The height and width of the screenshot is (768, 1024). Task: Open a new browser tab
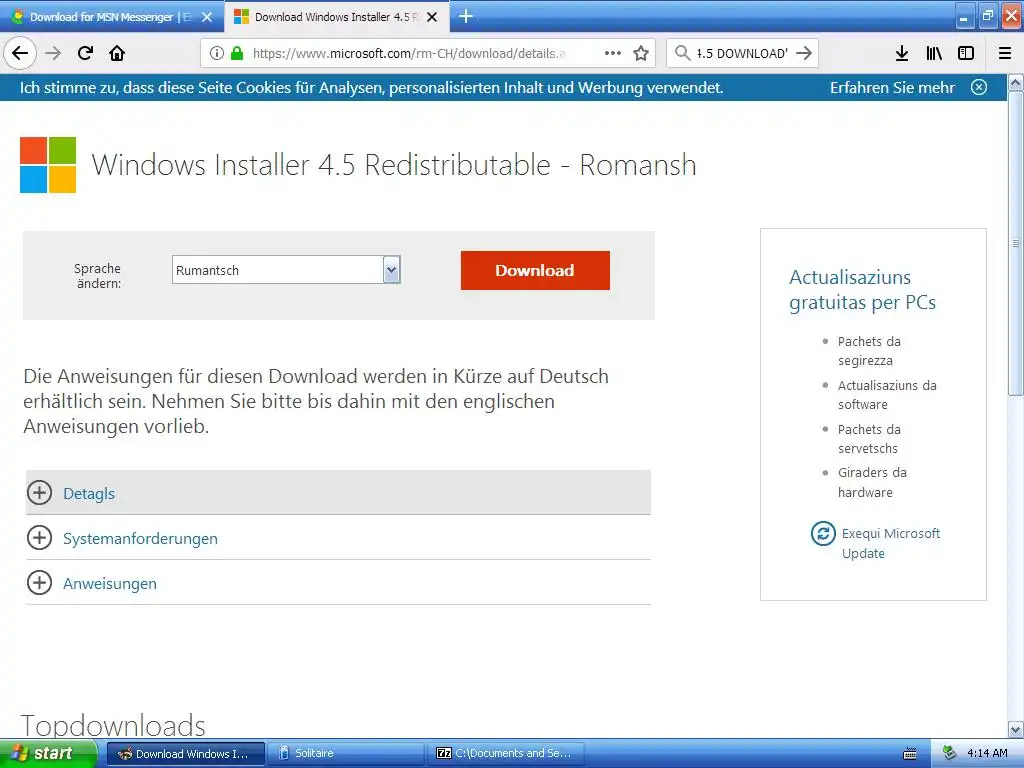click(466, 16)
